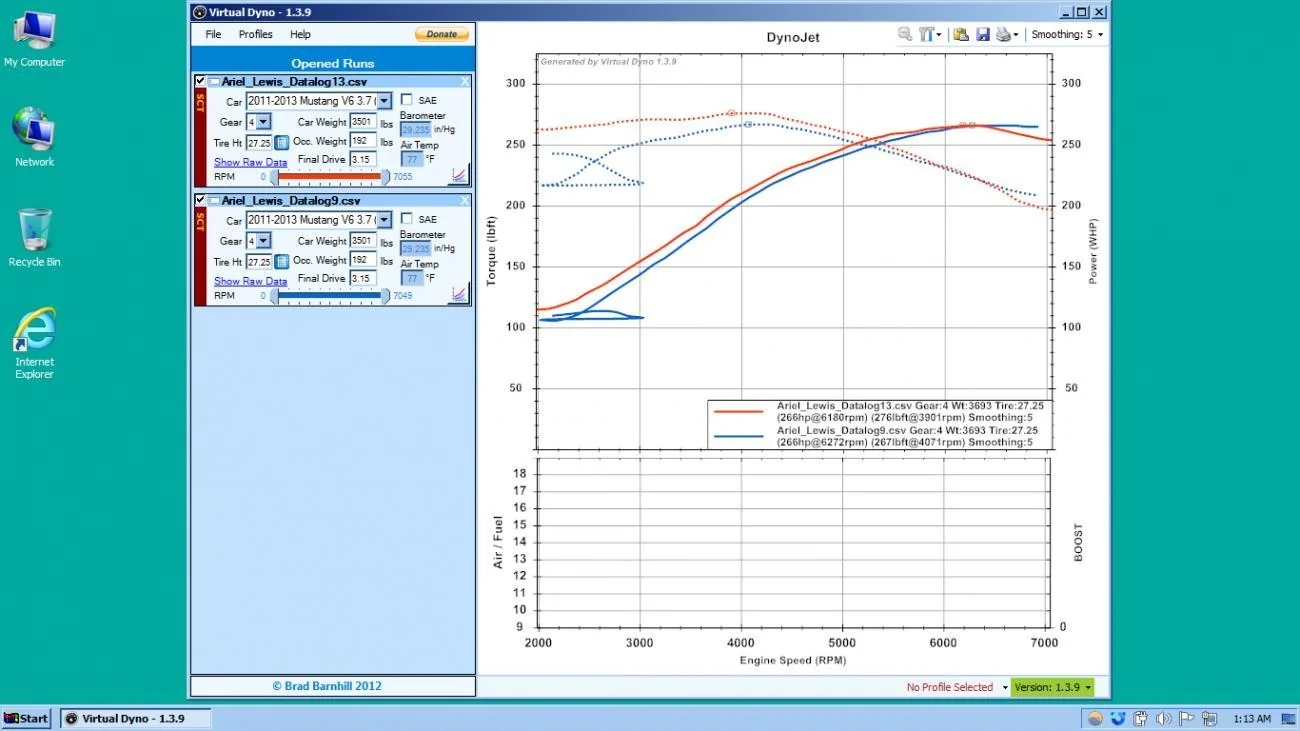Click the orange globe tray icon
1300x731 pixels.
tap(1095, 718)
